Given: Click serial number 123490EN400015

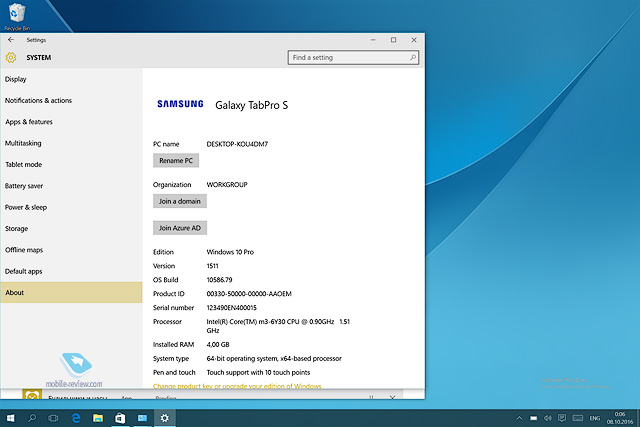Looking at the screenshot, I should (x=231, y=308).
